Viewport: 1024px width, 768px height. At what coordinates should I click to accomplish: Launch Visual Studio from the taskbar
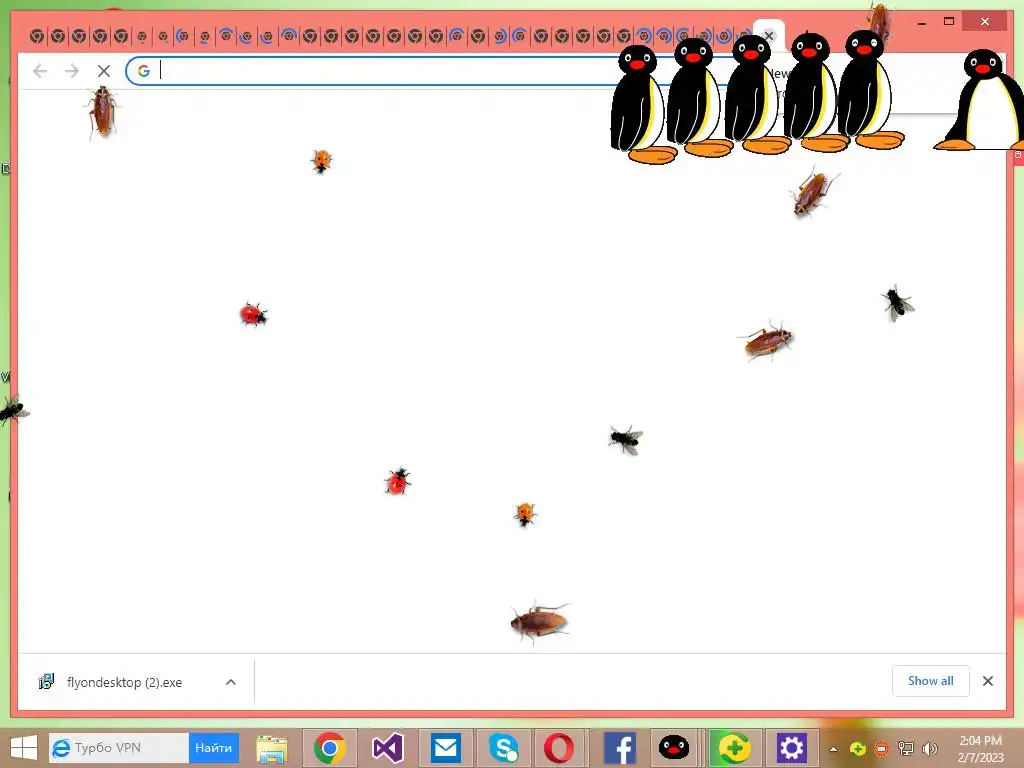388,748
